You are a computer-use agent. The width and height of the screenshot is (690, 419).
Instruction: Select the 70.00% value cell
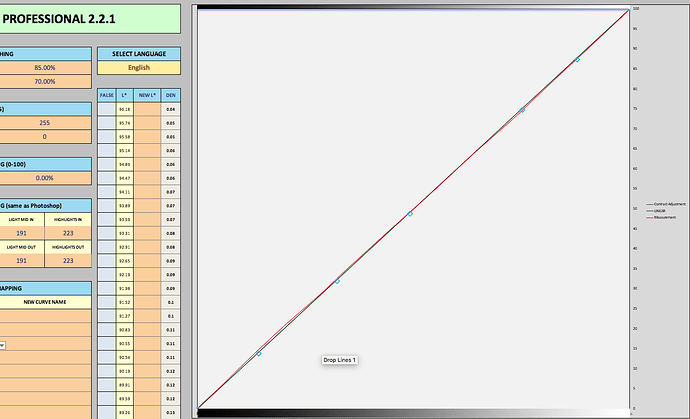(x=44, y=81)
